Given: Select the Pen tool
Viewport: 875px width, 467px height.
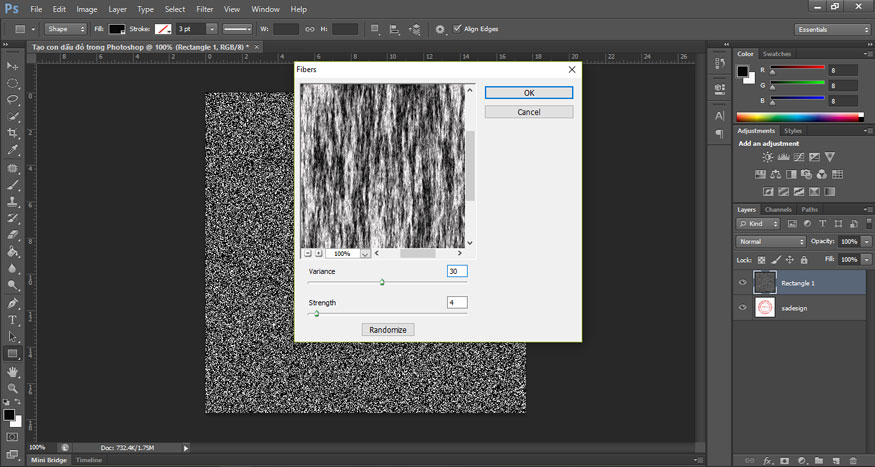Looking at the screenshot, I should [12, 303].
